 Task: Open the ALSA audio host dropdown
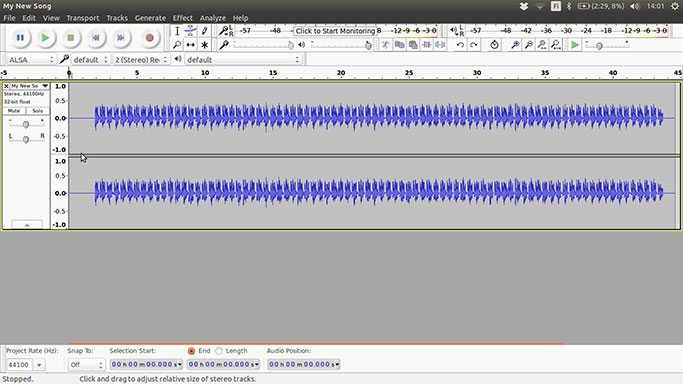(31, 60)
